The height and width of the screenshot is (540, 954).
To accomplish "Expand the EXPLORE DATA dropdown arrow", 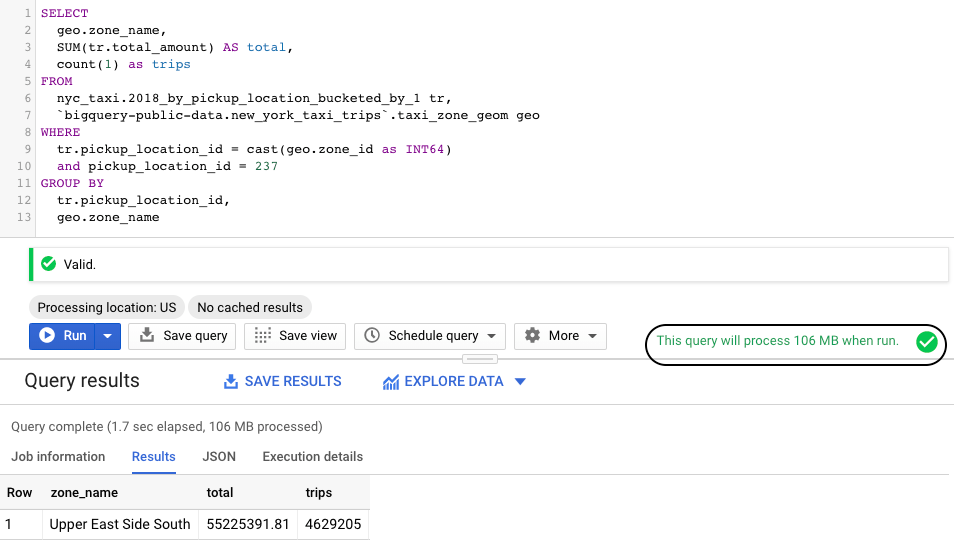I will 520,382.
